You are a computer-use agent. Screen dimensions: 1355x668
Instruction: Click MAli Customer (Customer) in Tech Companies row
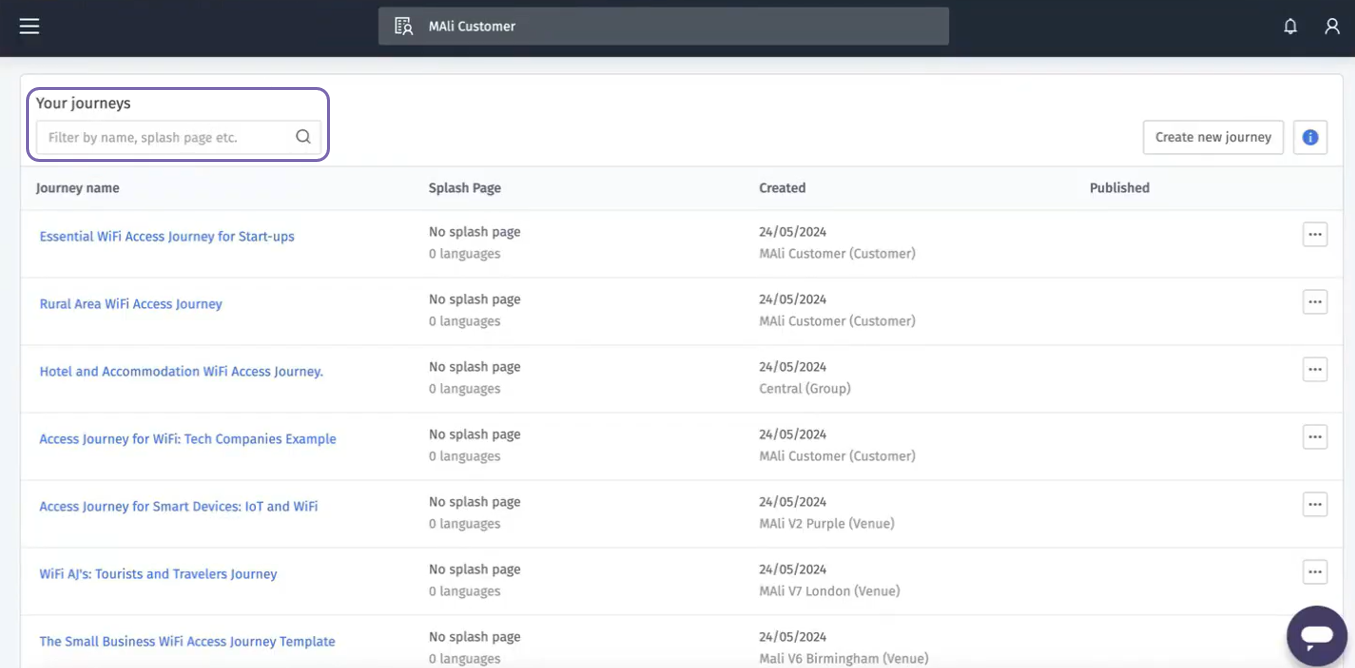tap(837, 456)
